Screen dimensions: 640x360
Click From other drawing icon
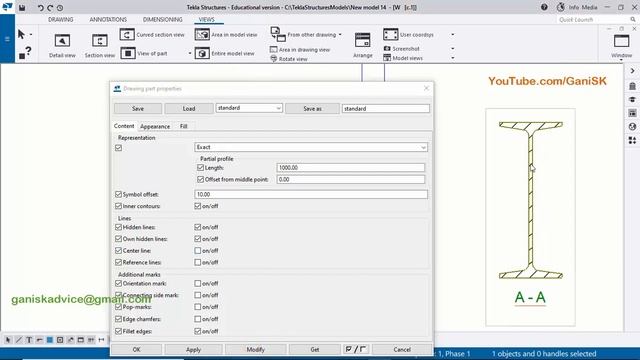(x=278, y=34)
